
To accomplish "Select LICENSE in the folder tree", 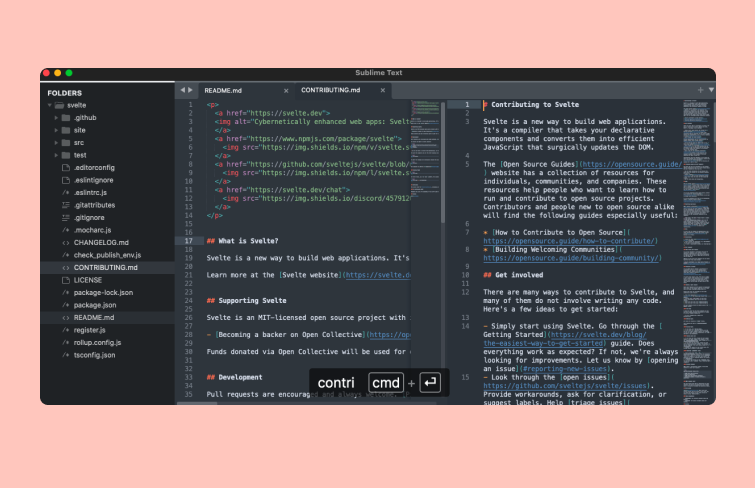I will [88, 280].
